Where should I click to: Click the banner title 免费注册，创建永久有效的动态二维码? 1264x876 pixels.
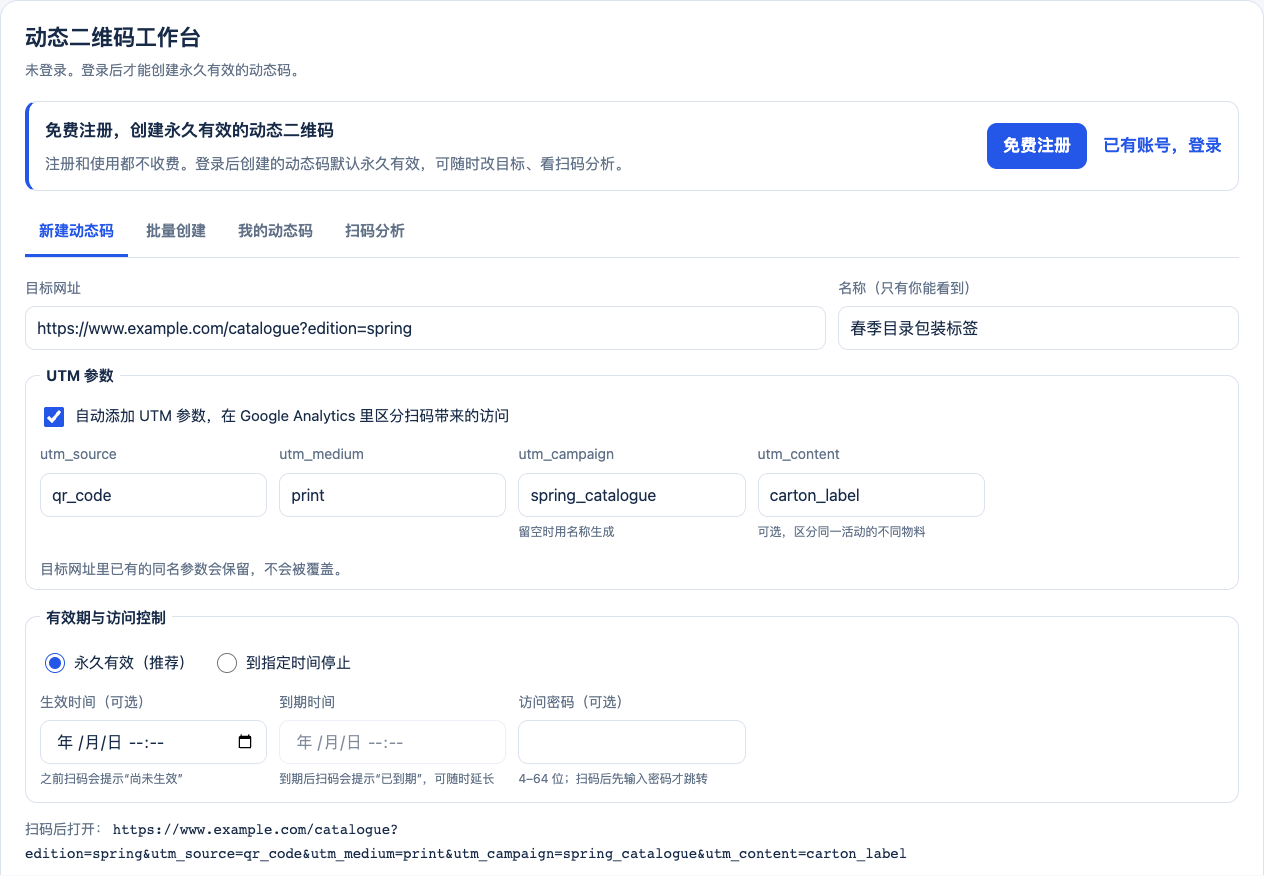point(189,131)
